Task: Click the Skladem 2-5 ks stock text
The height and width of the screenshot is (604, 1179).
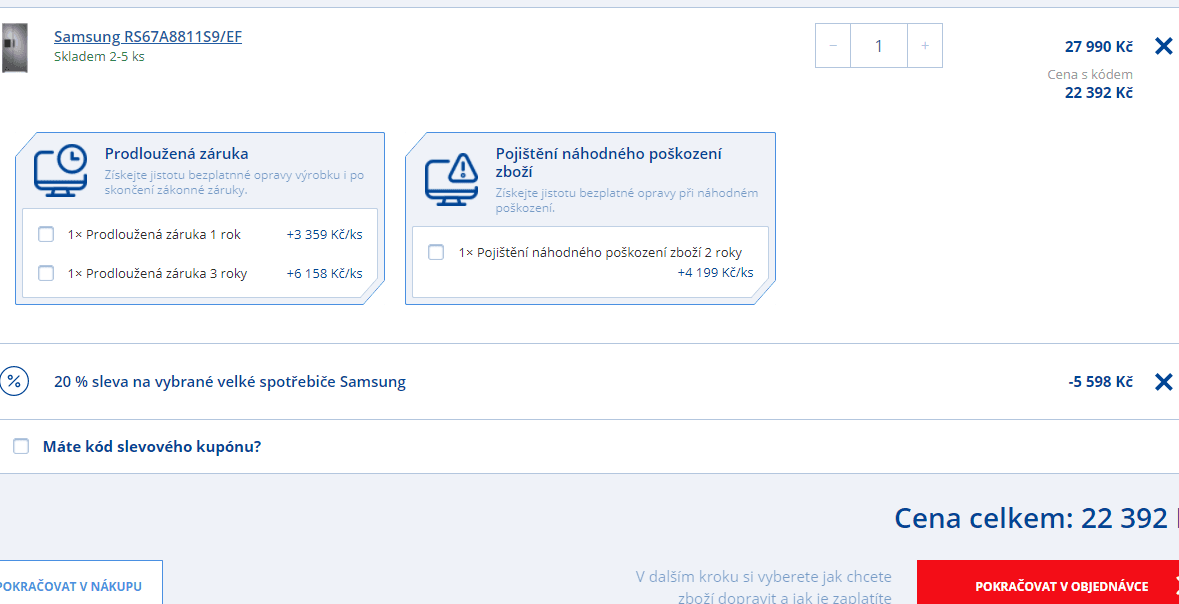Action: [x=99, y=56]
